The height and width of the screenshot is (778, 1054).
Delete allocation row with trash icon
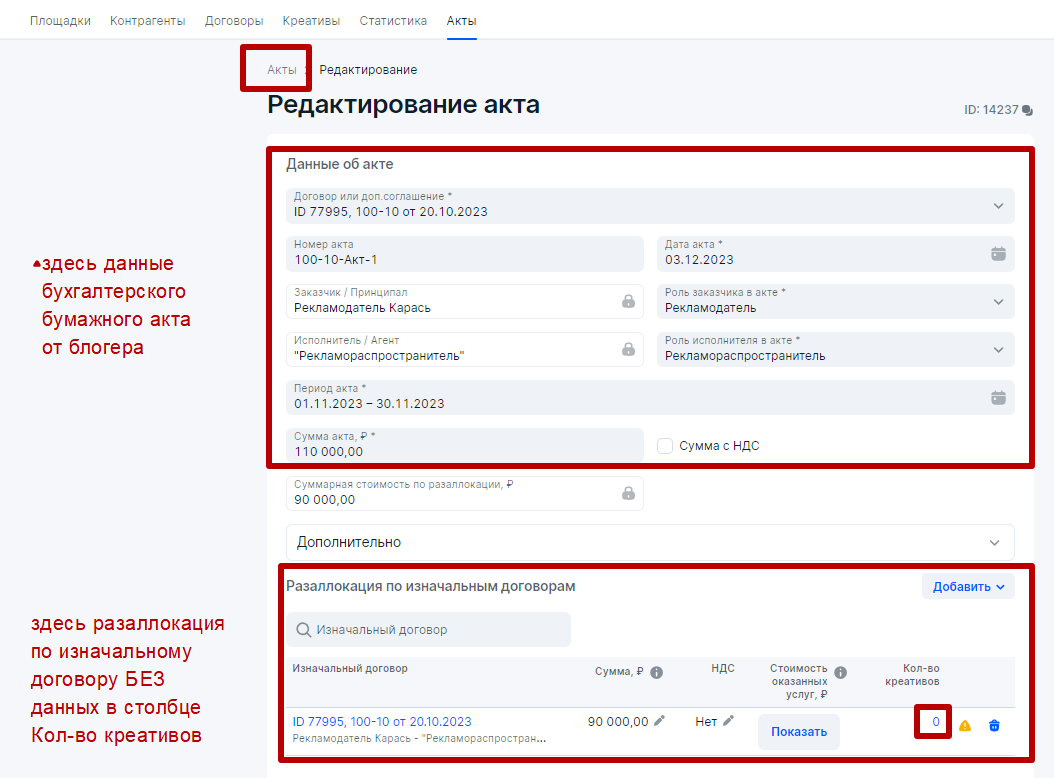(994, 726)
